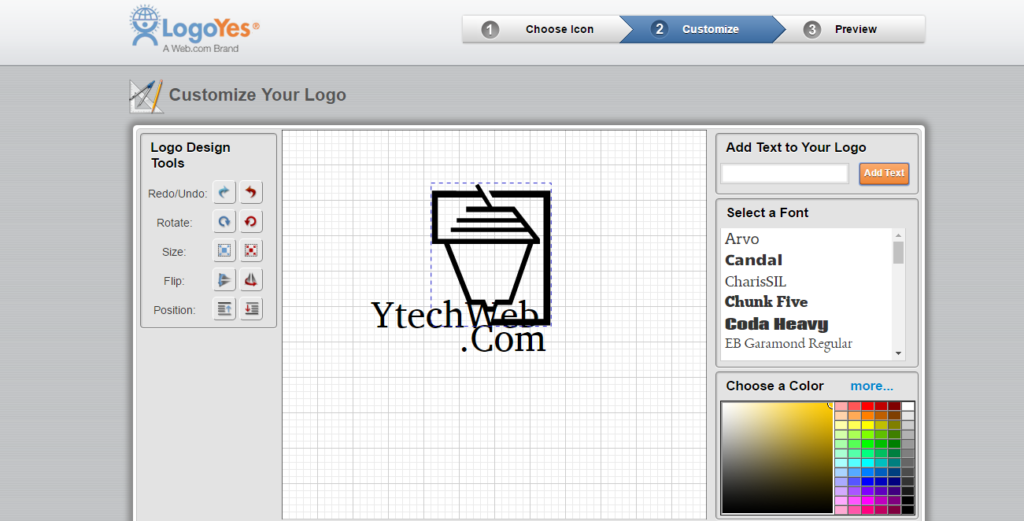Click the font list scrollbar thumb
This screenshot has width=1024, height=521.
point(899,253)
